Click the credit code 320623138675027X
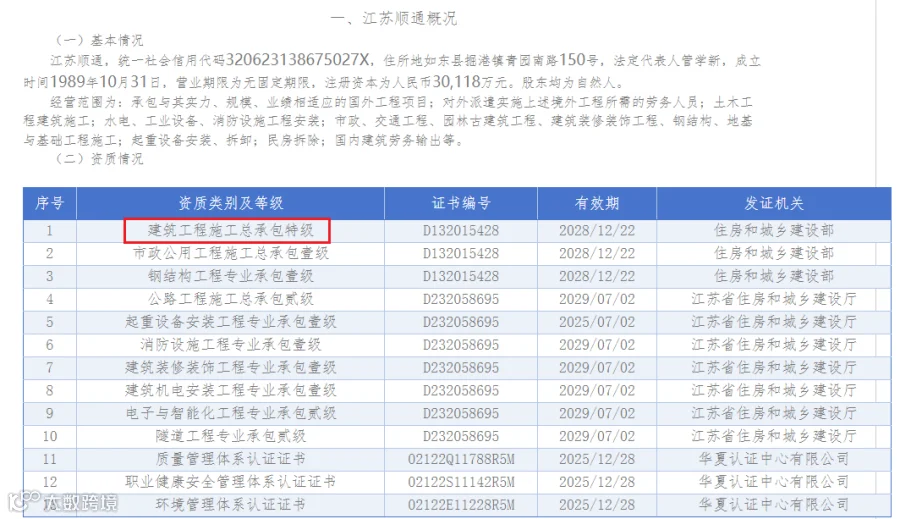 coord(297,60)
